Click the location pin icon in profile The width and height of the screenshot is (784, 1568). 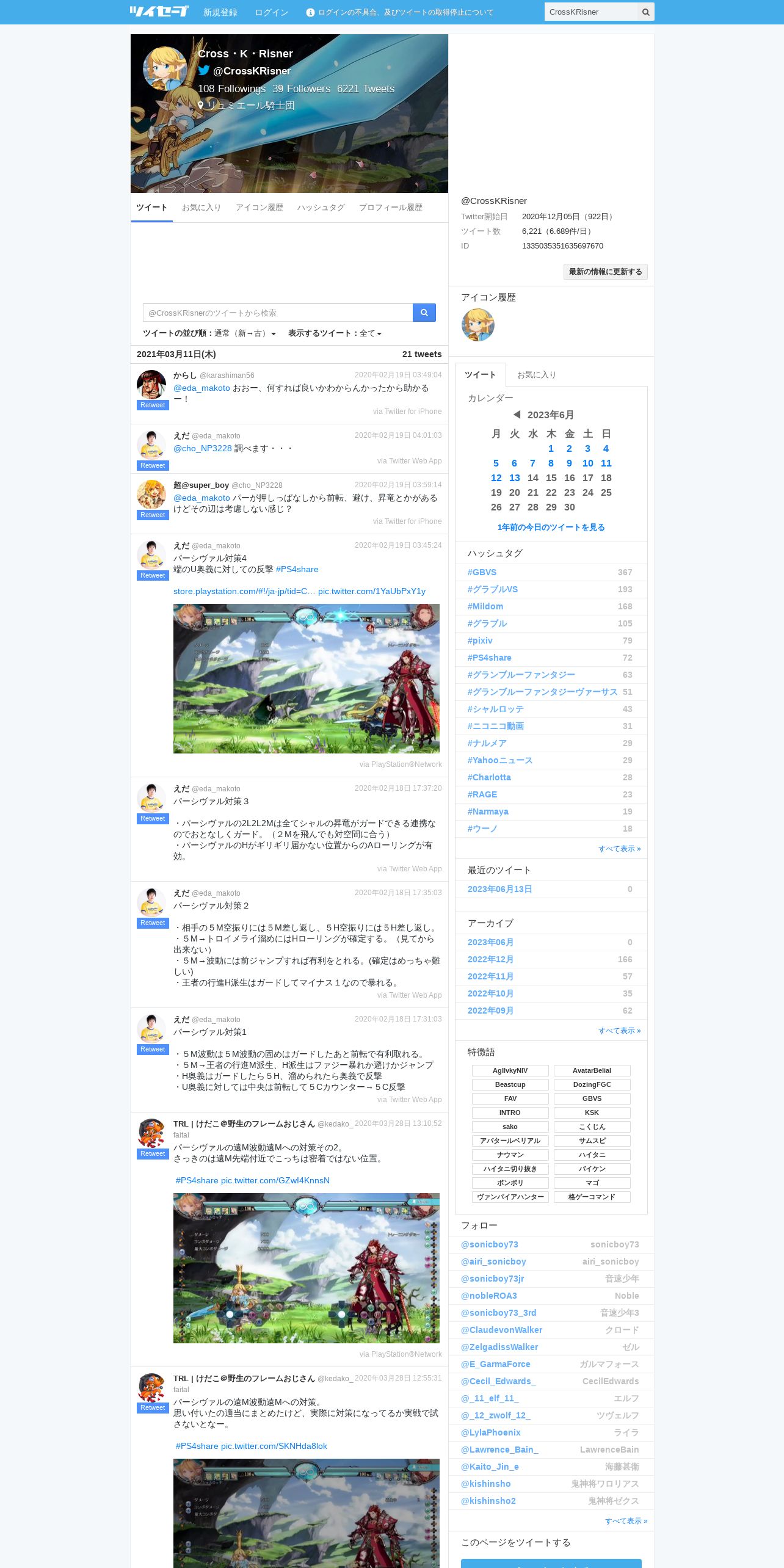click(x=201, y=105)
